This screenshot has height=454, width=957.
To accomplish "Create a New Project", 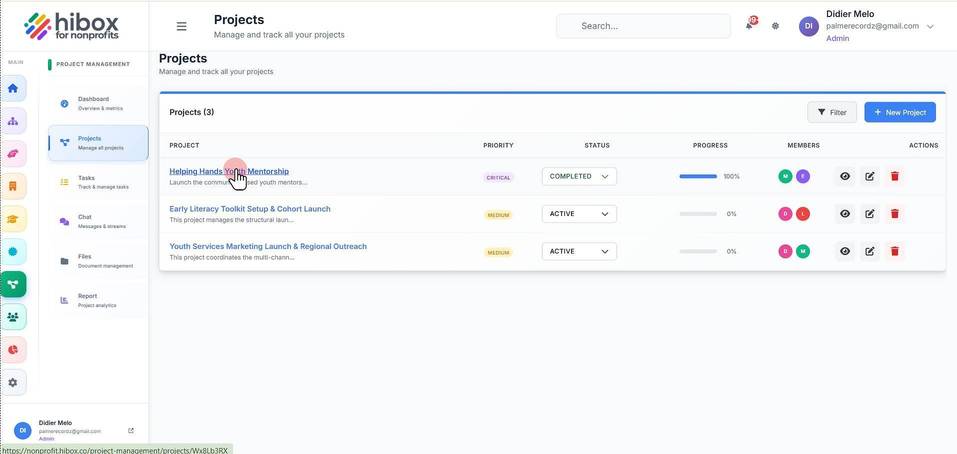I will coord(900,112).
